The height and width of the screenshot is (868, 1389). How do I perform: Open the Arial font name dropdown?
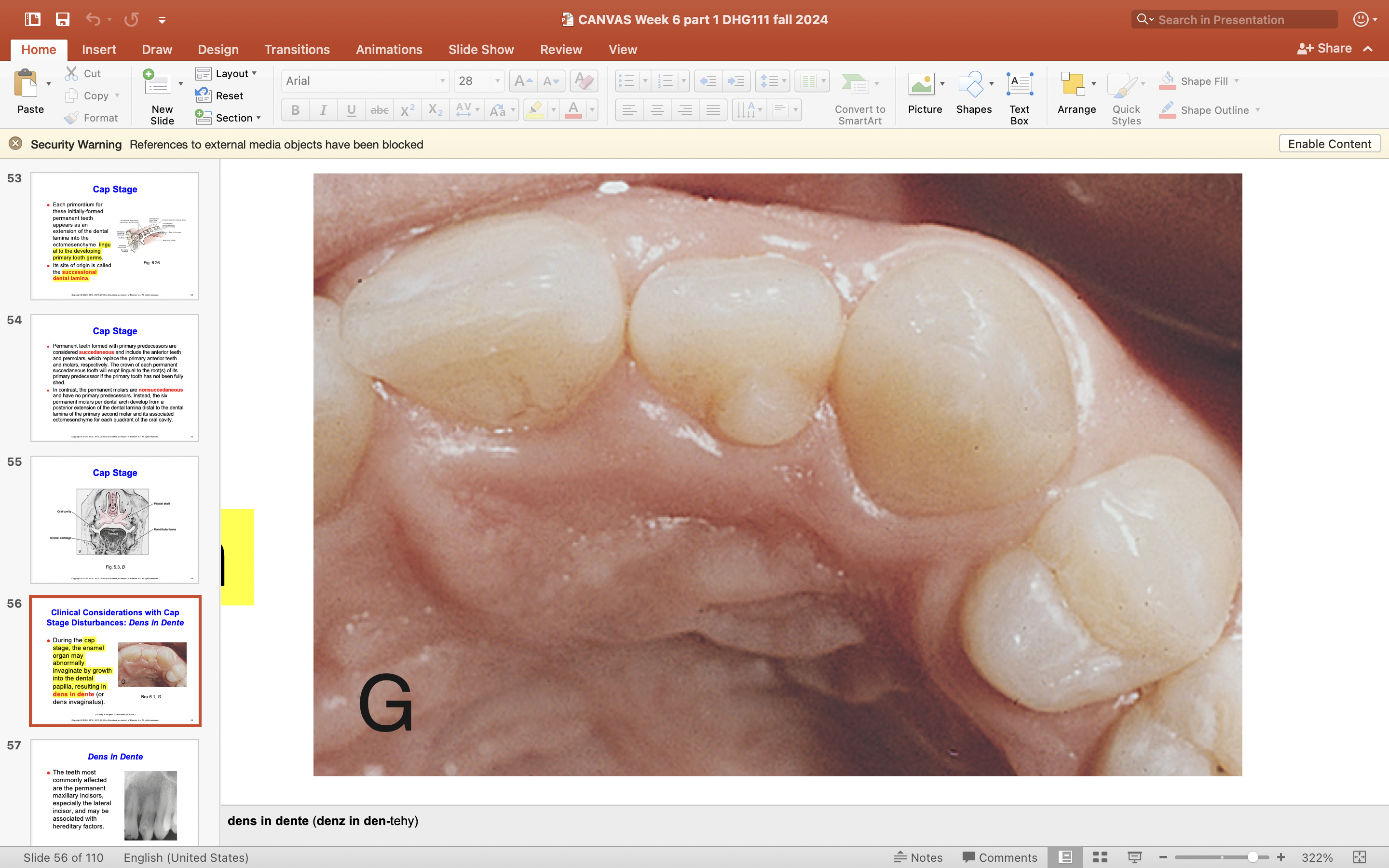pyautogui.click(x=442, y=81)
